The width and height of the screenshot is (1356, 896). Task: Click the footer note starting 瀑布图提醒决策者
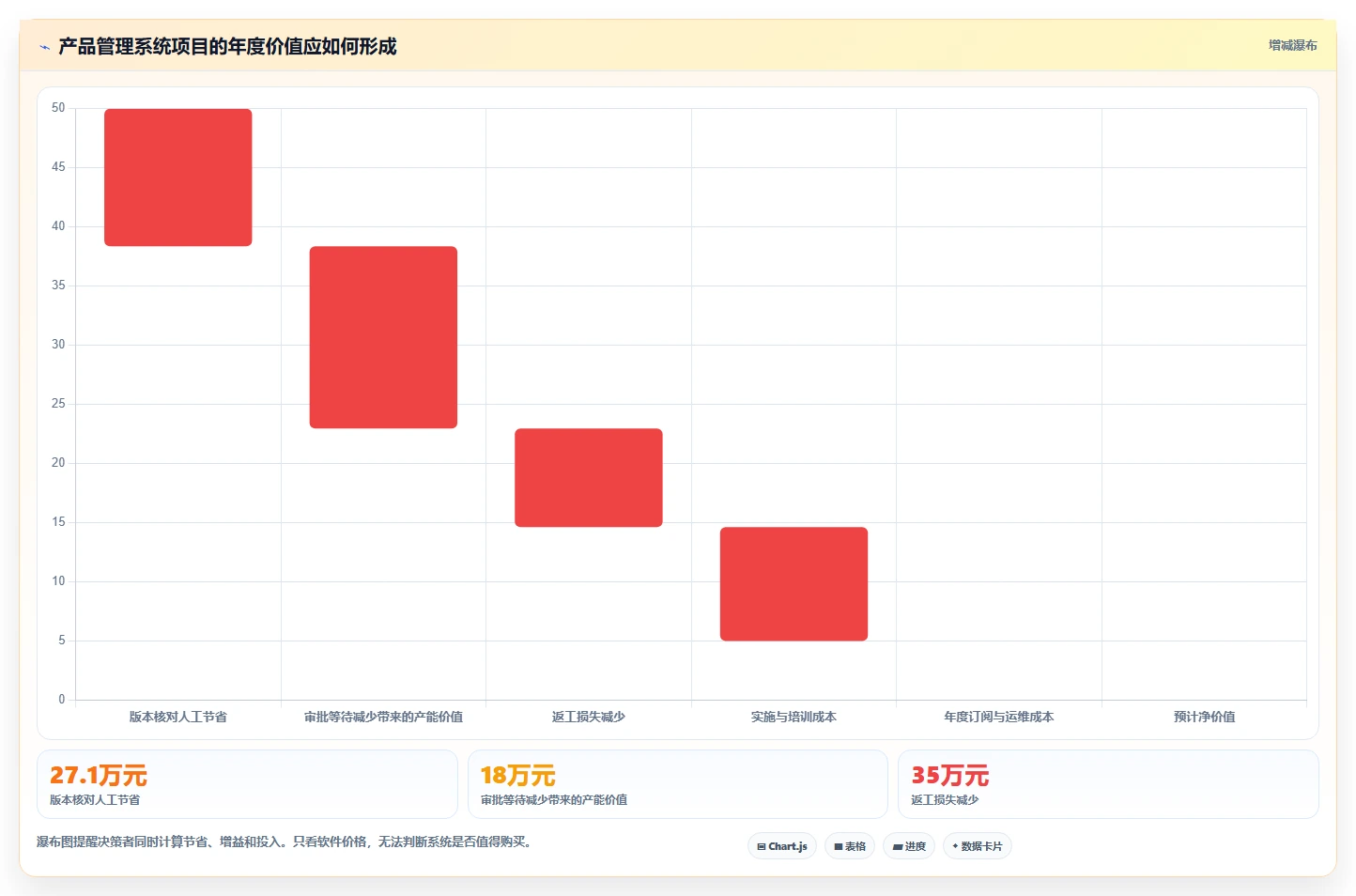pos(286,842)
